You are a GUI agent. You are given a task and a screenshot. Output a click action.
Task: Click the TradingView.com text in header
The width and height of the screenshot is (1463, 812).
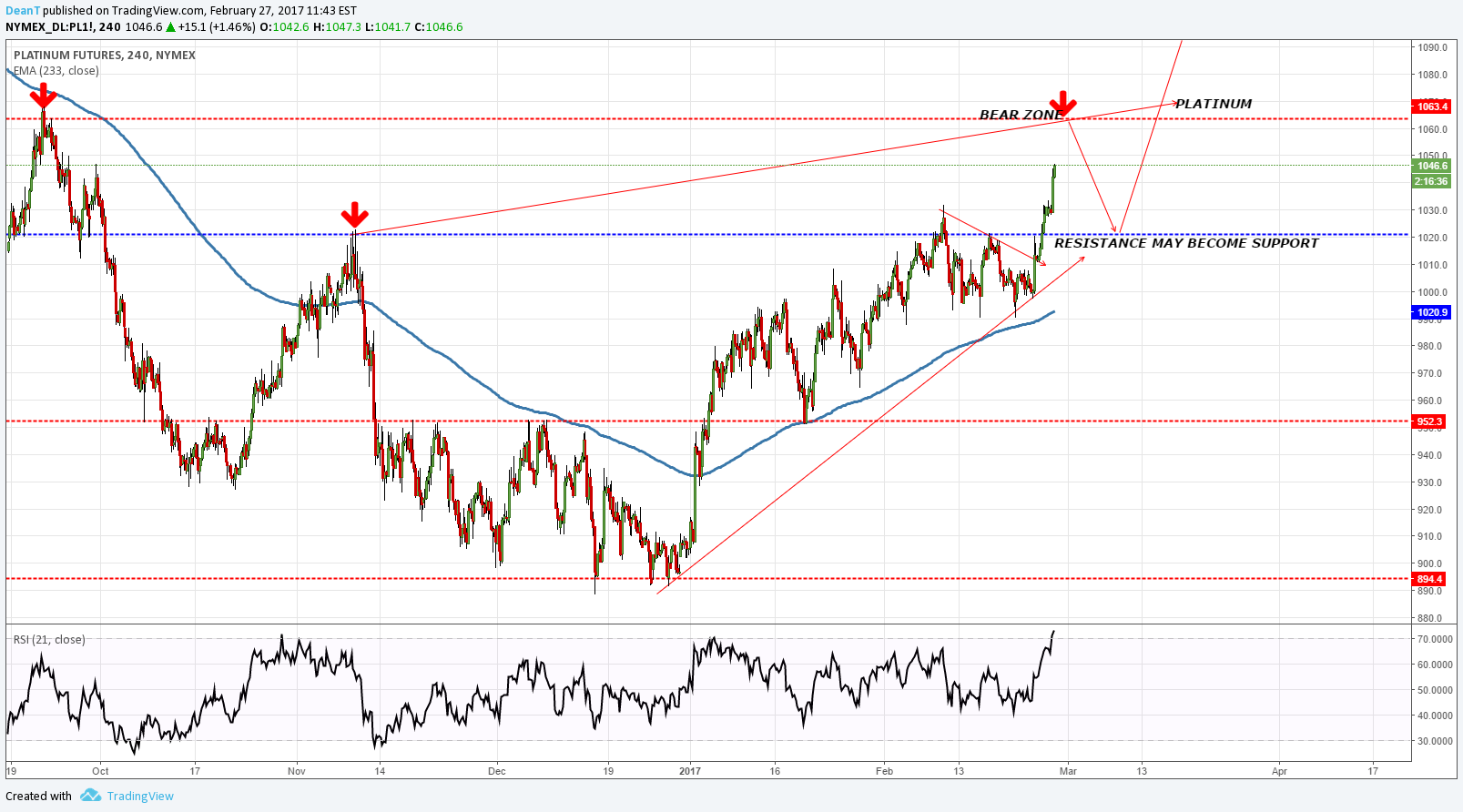157,11
